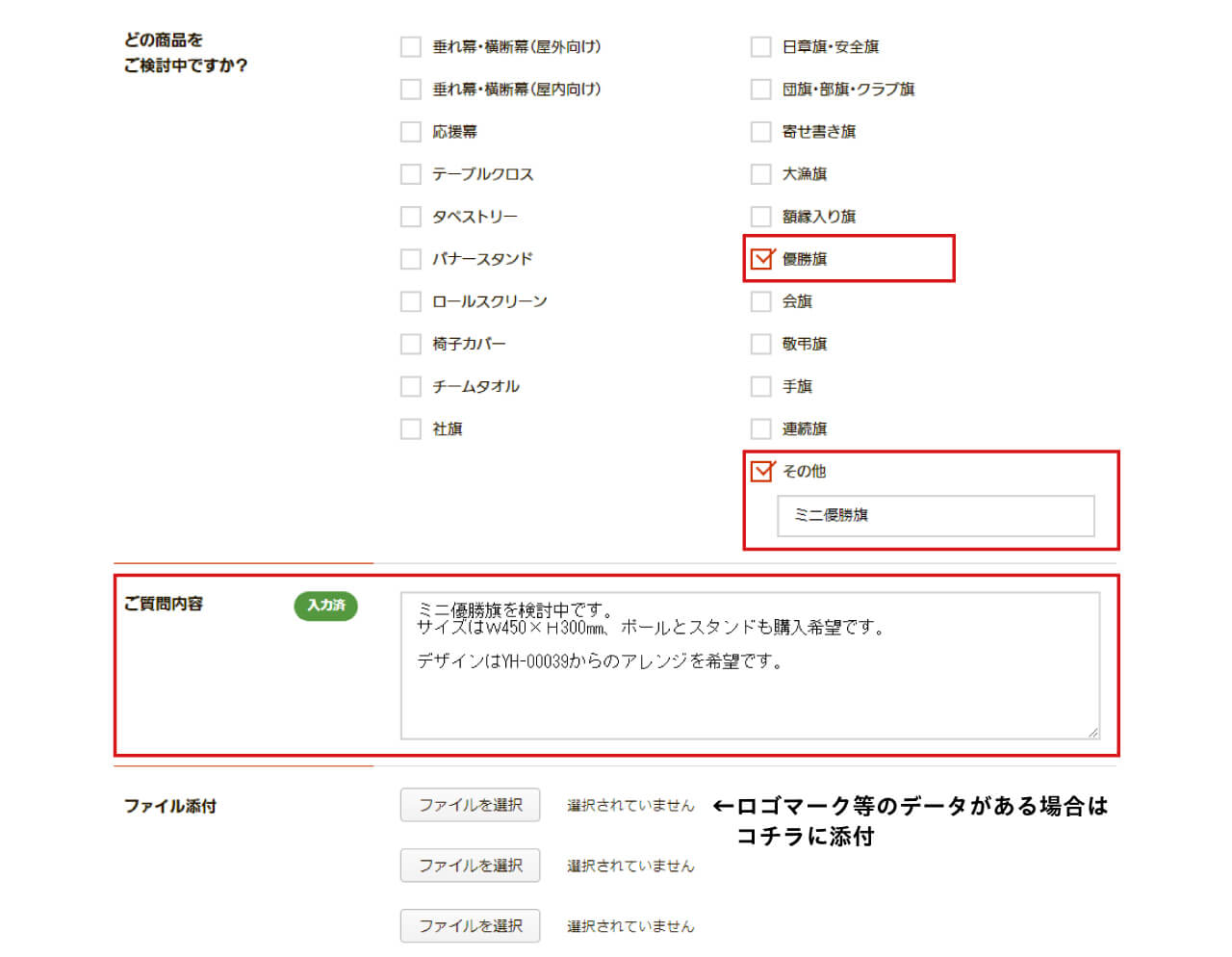Screen dimensions: 1232x957
Task: Enable the 椅子カバー option
Action: pyautogui.click(x=410, y=343)
